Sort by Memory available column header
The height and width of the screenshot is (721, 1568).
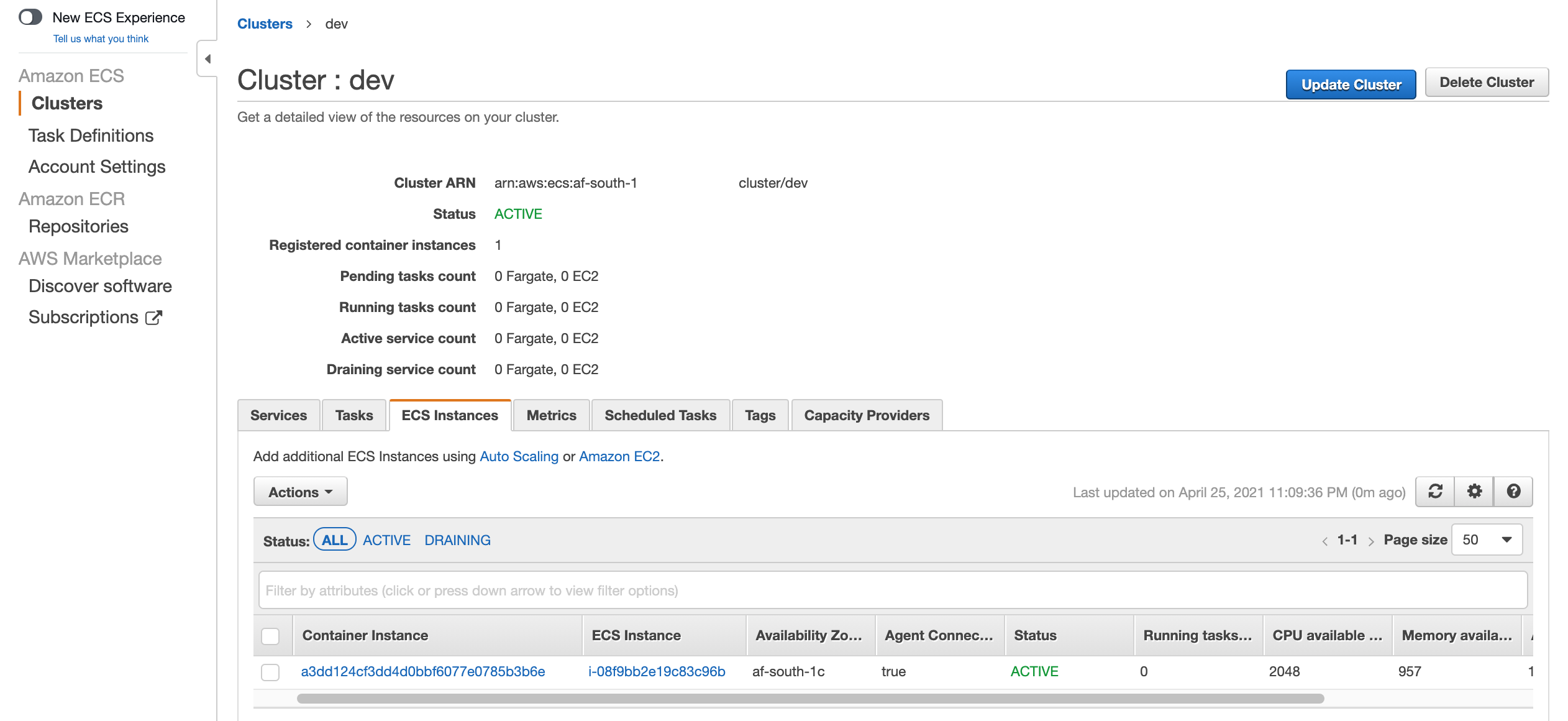point(1457,635)
